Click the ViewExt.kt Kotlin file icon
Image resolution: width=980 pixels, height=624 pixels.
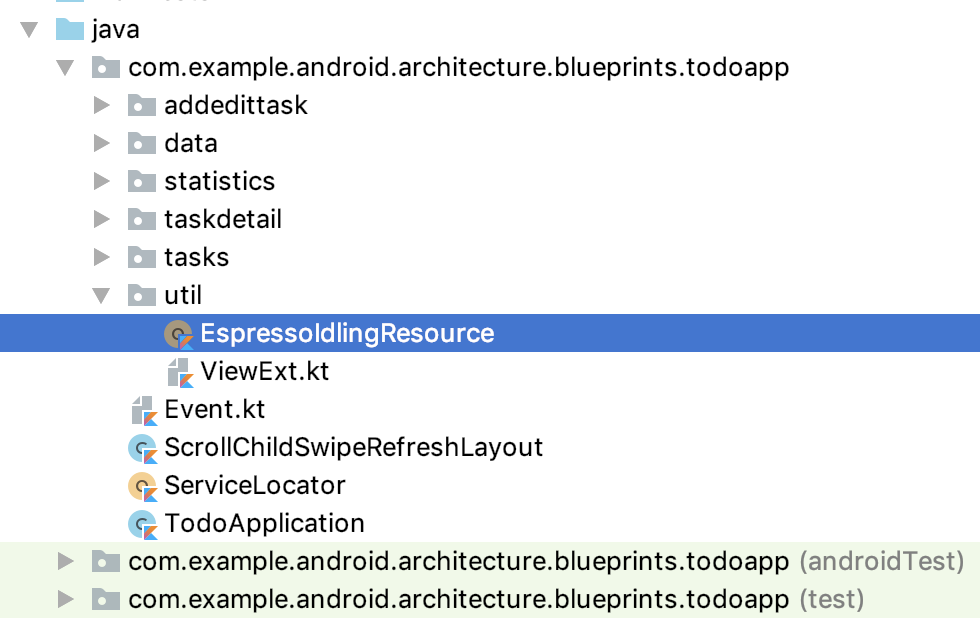[x=179, y=372]
